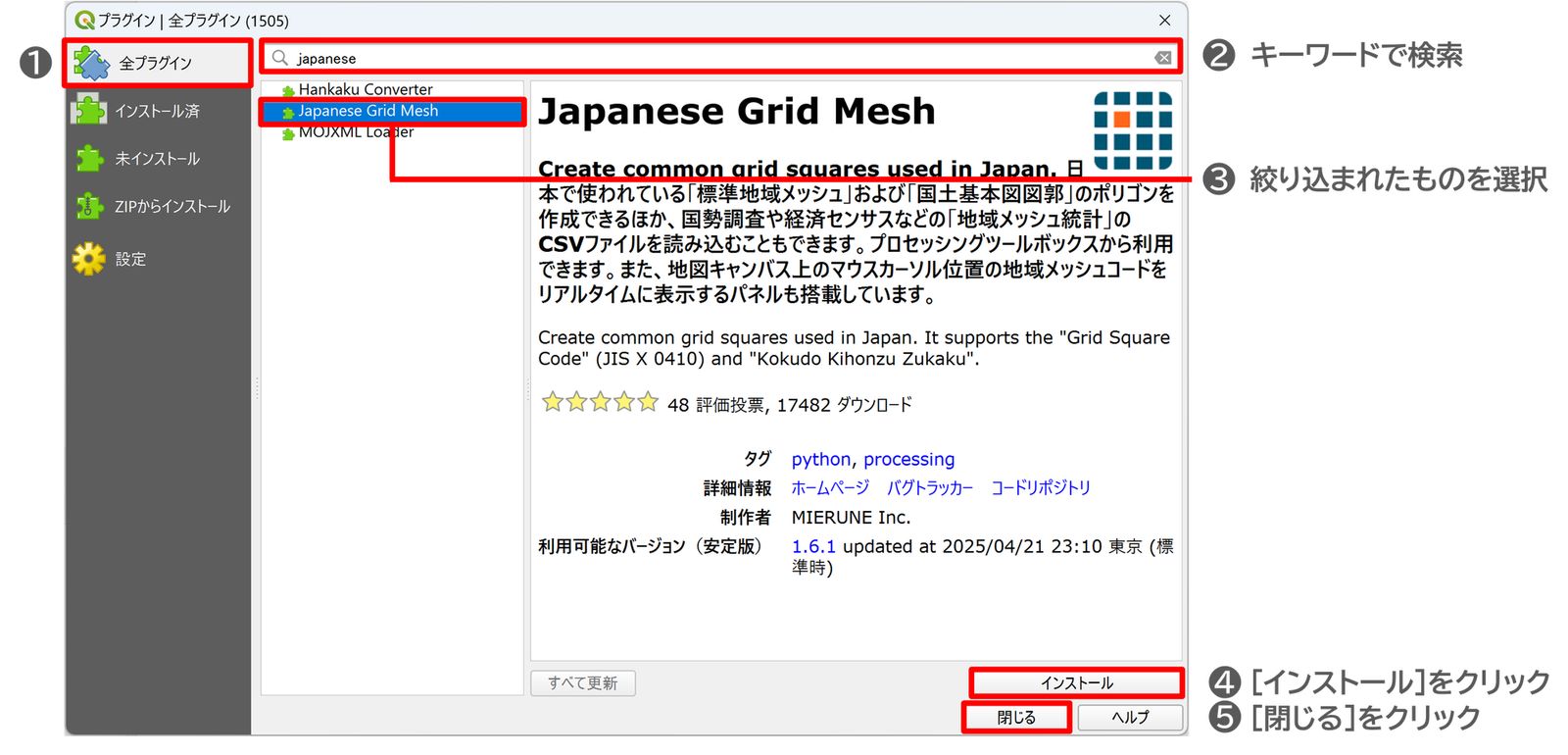Screen dimensions: 1568x755
Task: Click the Japanese Grid Mesh plugin logo
Action: click(1133, 131)
